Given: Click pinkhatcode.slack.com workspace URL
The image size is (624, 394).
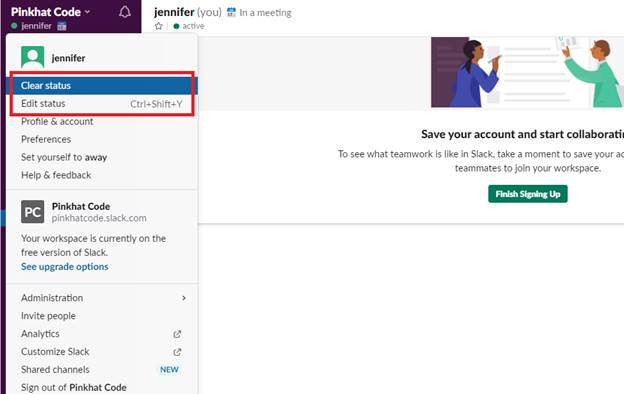Looking at the screenshot, I should tap(99, 218).
